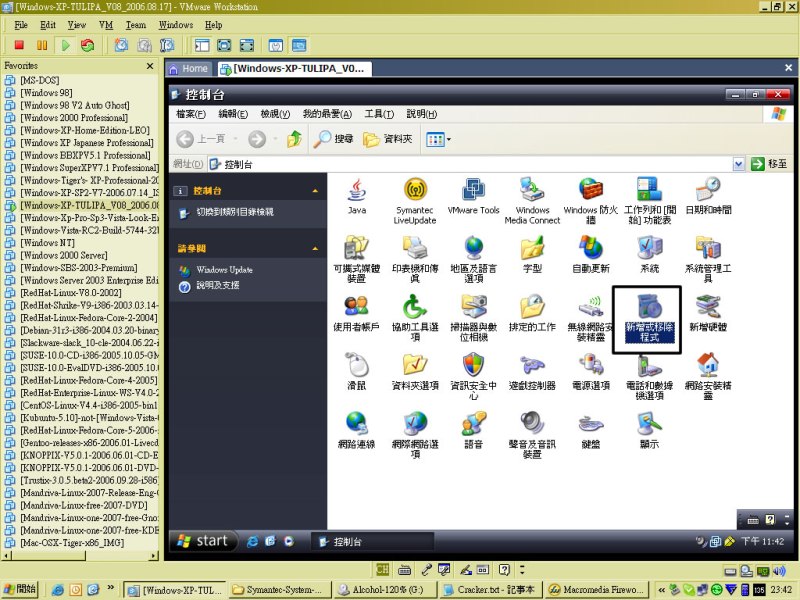
Task: Click host volume speaker tray icon
Action: (779, 571)
